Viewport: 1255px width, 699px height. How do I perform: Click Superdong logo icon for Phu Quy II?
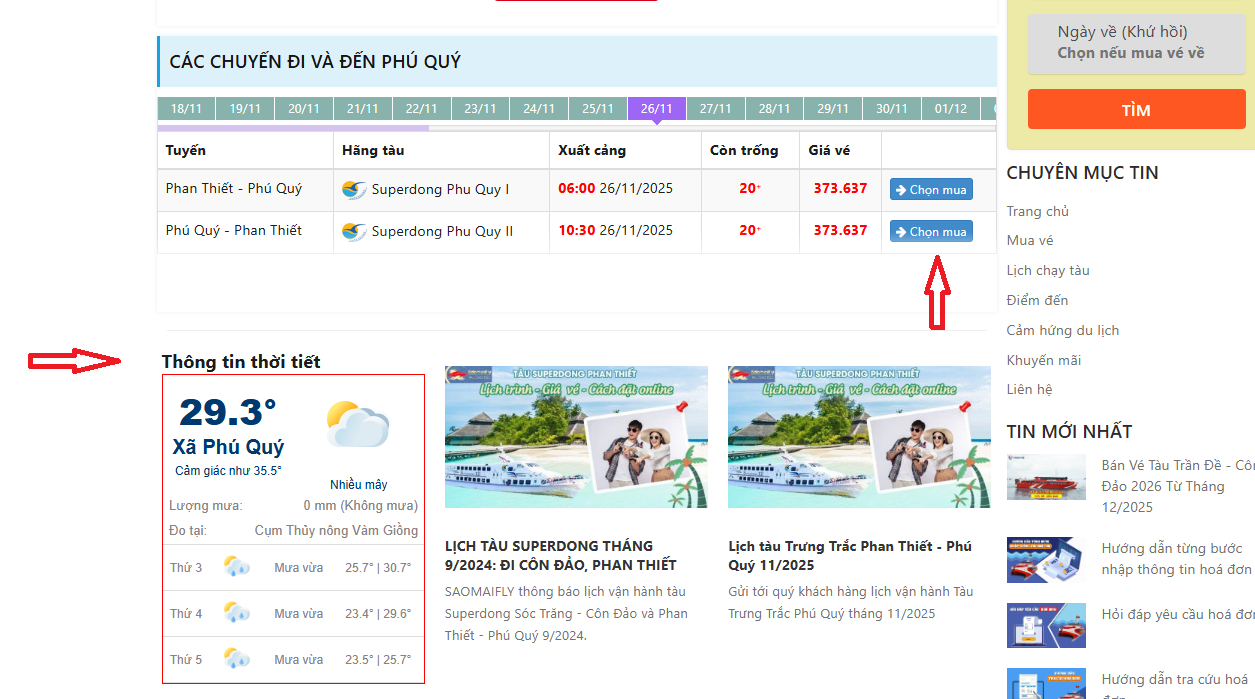[354, 232]
